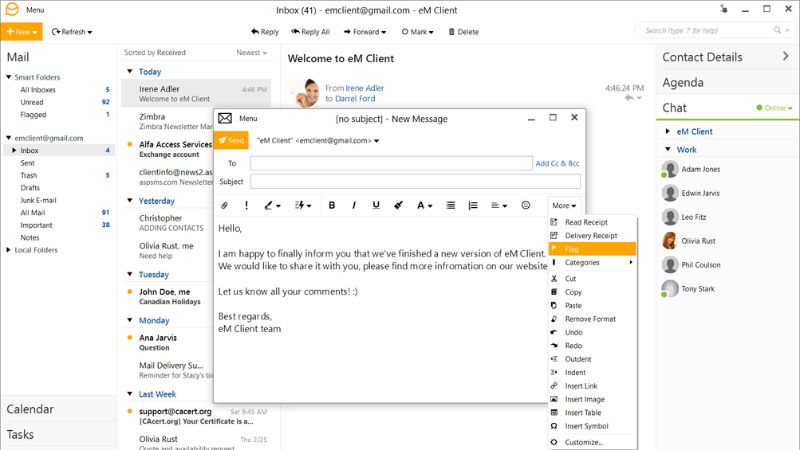800x450 pixels.
Task: Toggle bold formatting in compose toolbar
Action: (x=332, y=205)
